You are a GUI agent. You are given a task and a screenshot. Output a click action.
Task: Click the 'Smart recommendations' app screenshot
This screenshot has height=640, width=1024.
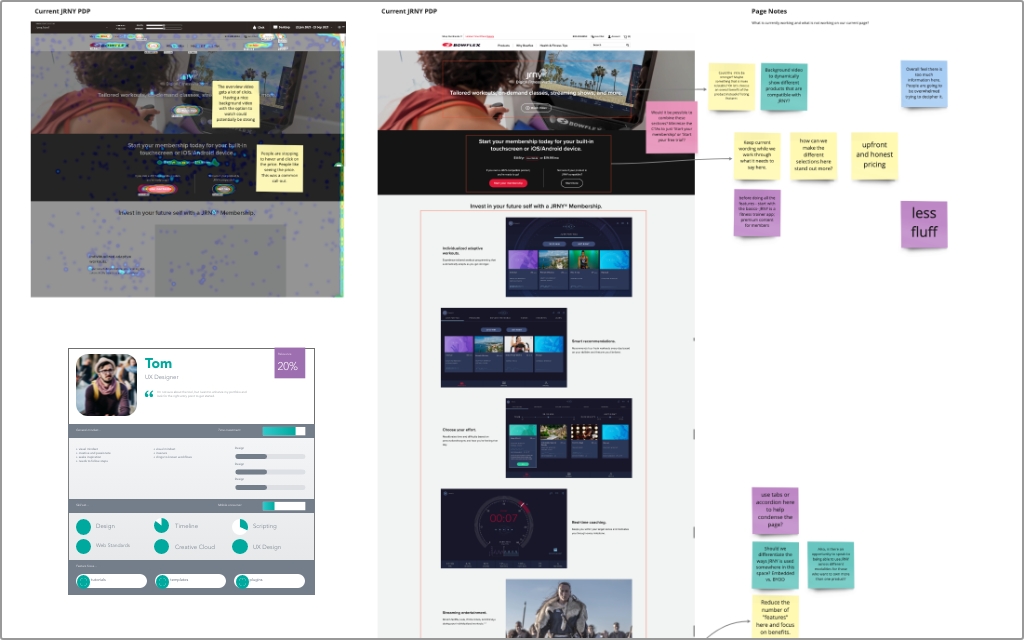pos(504,347)
